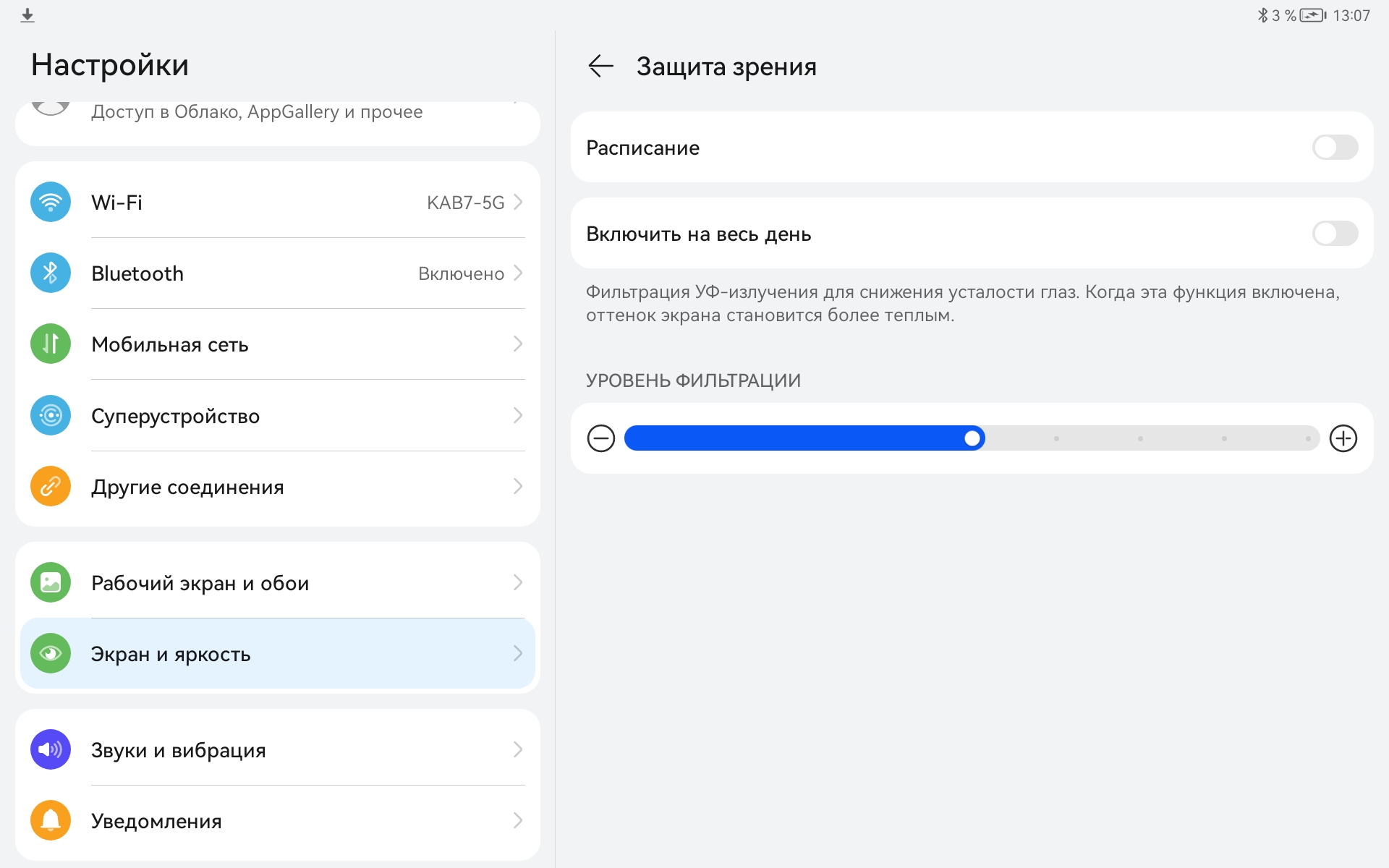Expand Рабочий экран и обои chevron
This screenshot has width=1389, height=868.
pos(518,582)
